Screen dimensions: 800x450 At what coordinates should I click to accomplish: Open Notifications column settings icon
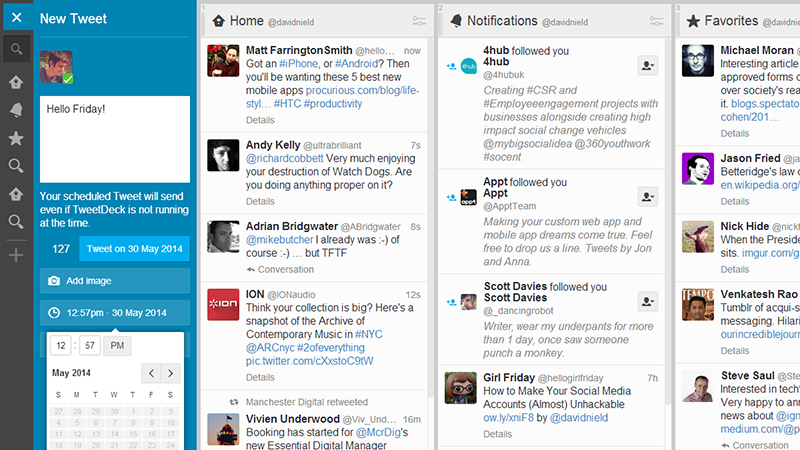(x=657, y=21)
